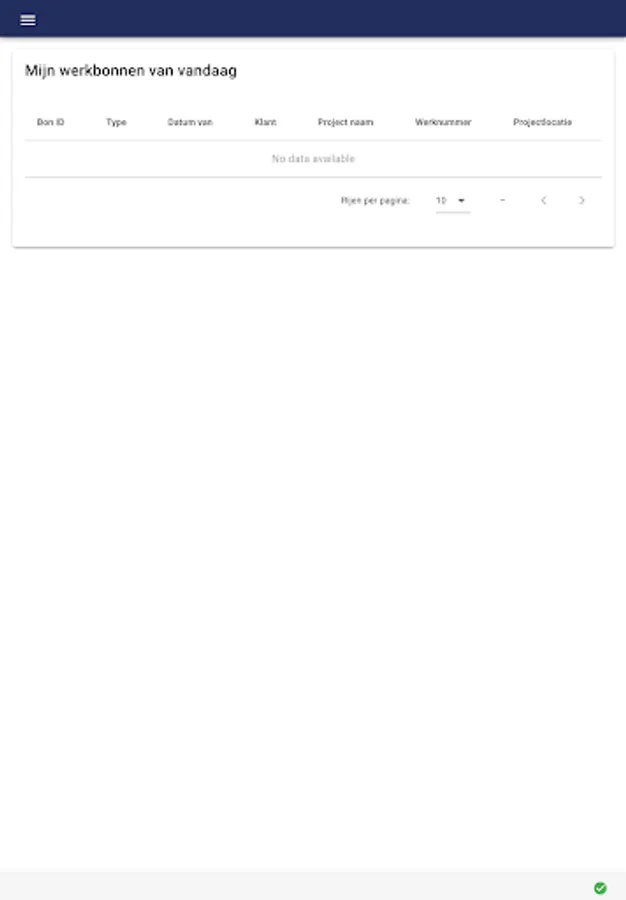Viewport: 626px width, 900px height.
Task: Sort by Werknummer column header
Action: coord(443,122)
